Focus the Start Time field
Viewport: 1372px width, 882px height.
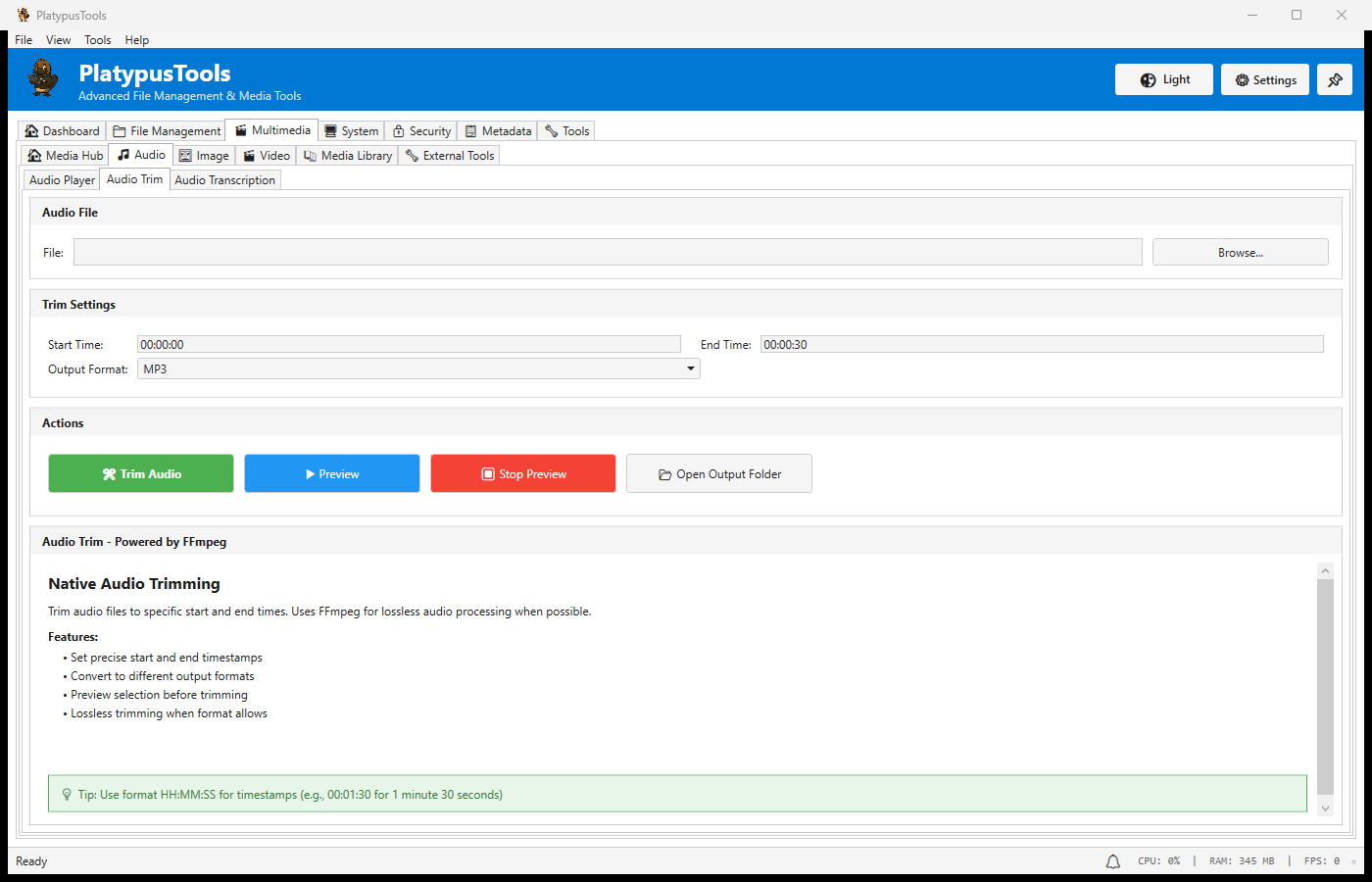coord(409,345)
